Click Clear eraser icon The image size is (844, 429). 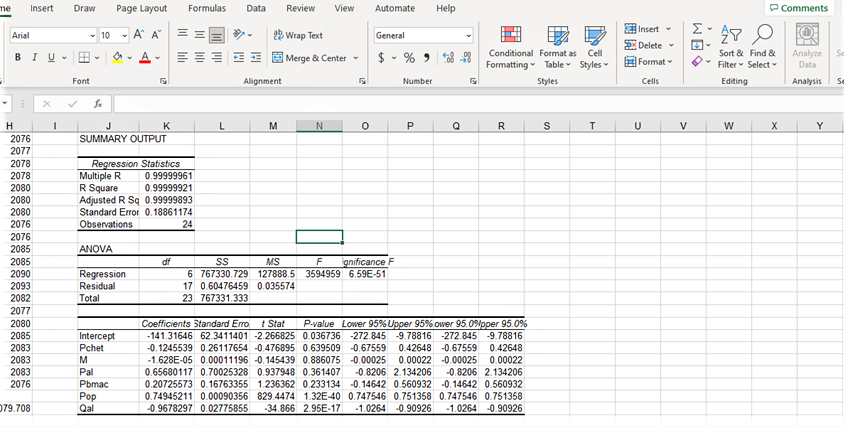pyautogui.click(x=696, y=61)
